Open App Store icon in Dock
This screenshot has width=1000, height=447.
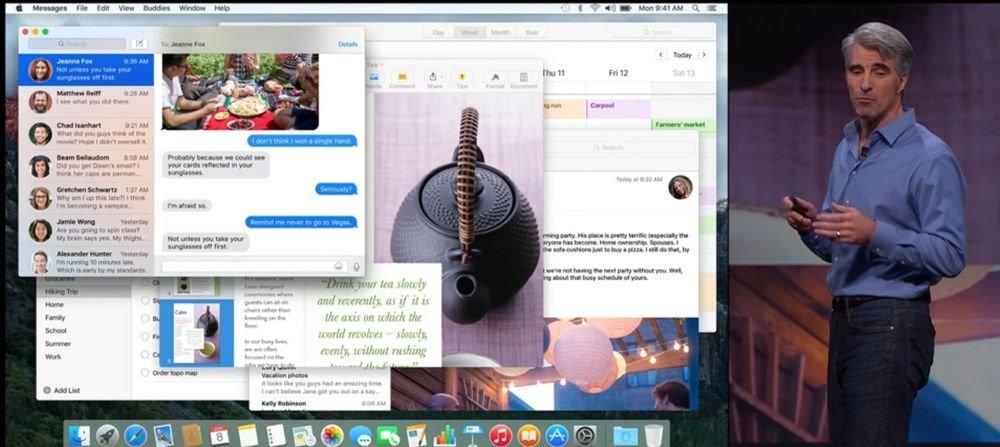(557, 436)
